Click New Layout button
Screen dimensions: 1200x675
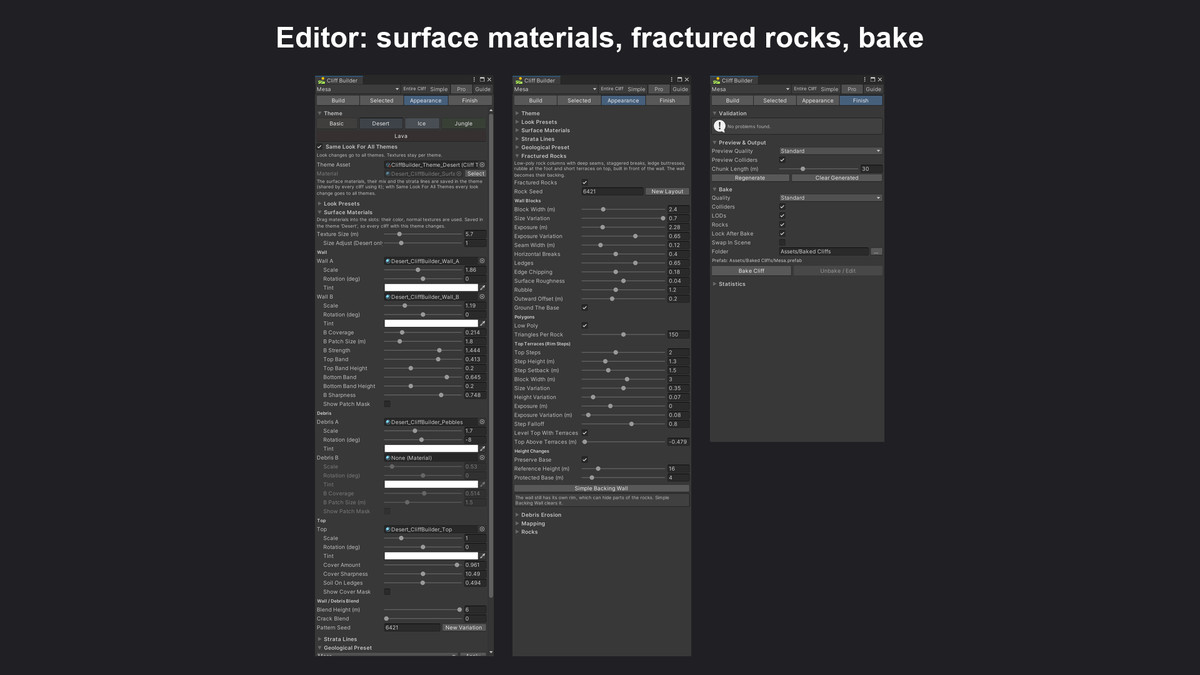point(667,192)
